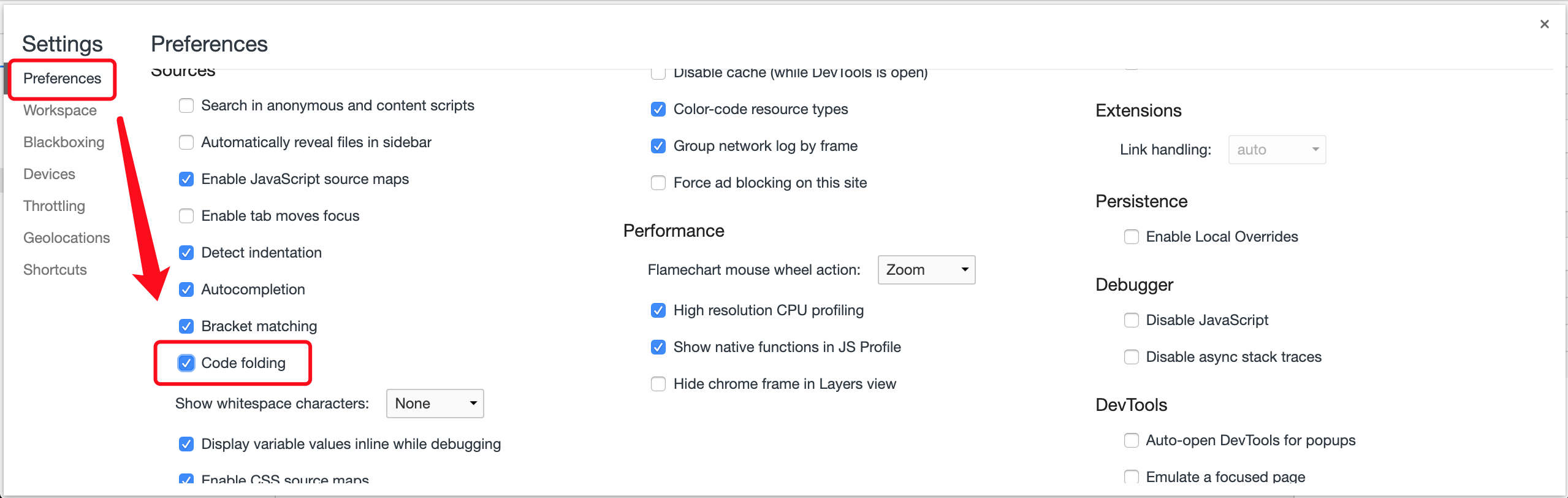
Task: Open Flamechart mouse wheel action dropdown
Action: 926,270
